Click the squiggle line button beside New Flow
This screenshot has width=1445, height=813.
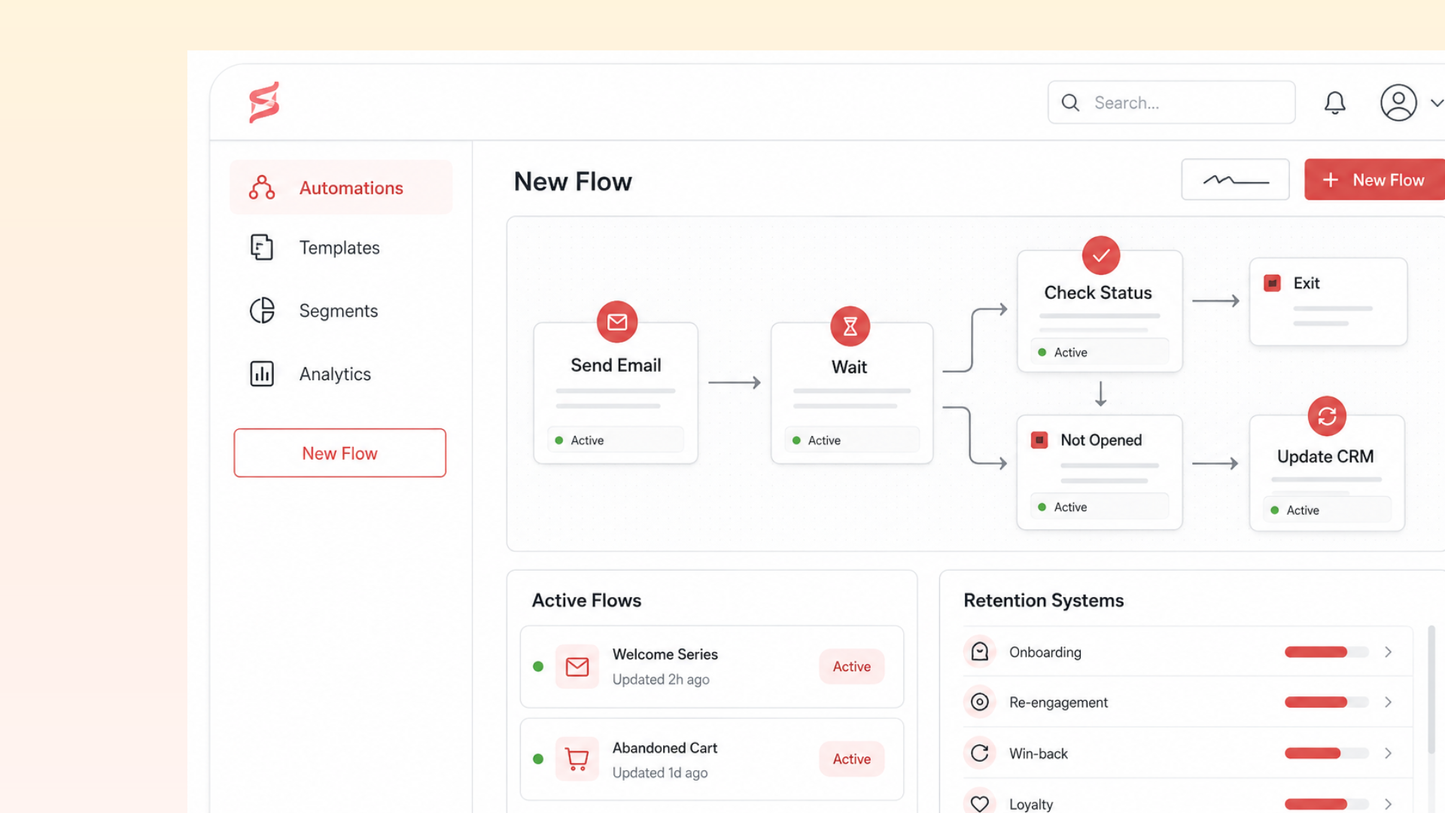pyautogui.click(x=1235, y=180)
